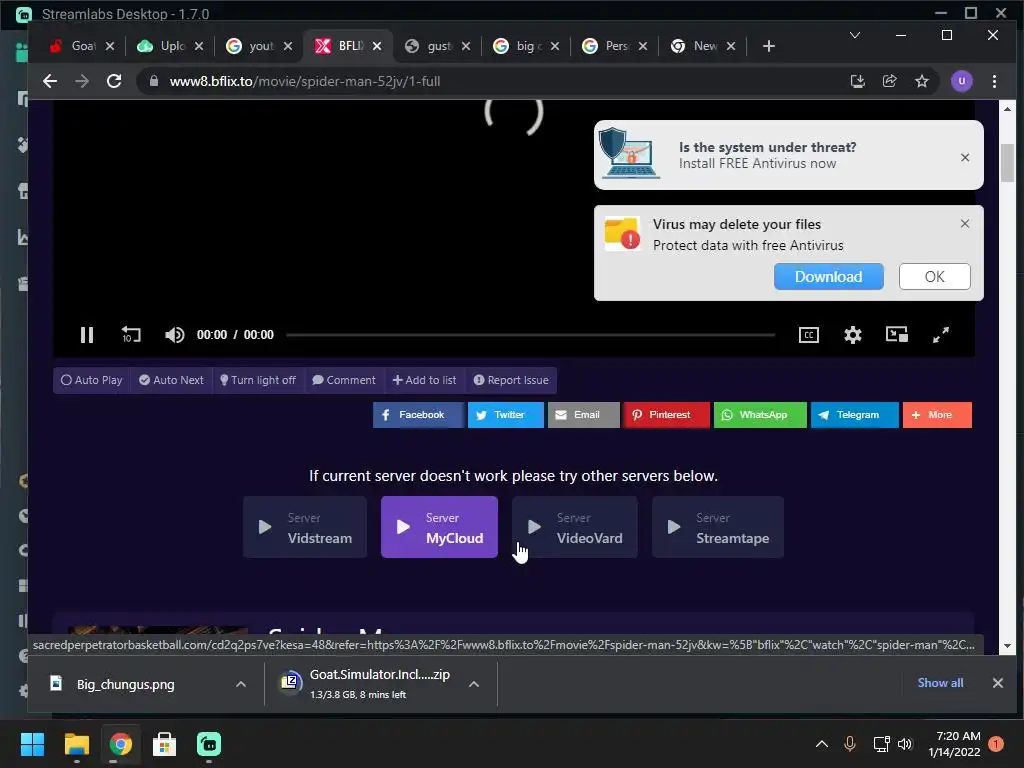
Task: Toggle Auto Next option
Action: point(171,380)
